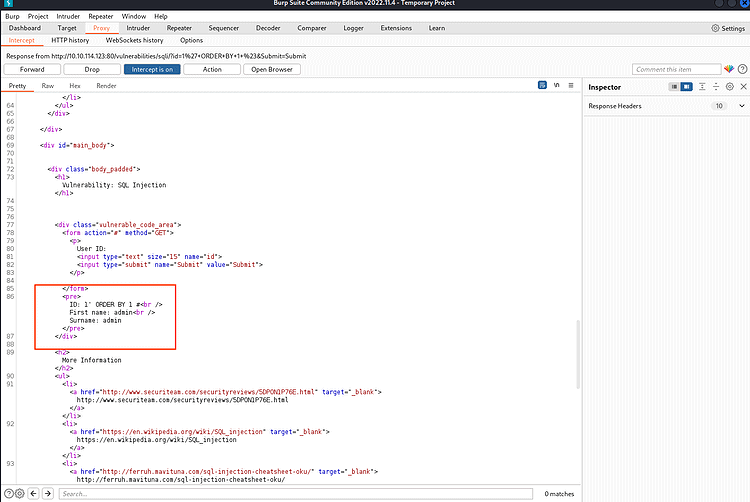
Task: Switch Inspector to side-by-side layout view
Action: coord(686,87)
